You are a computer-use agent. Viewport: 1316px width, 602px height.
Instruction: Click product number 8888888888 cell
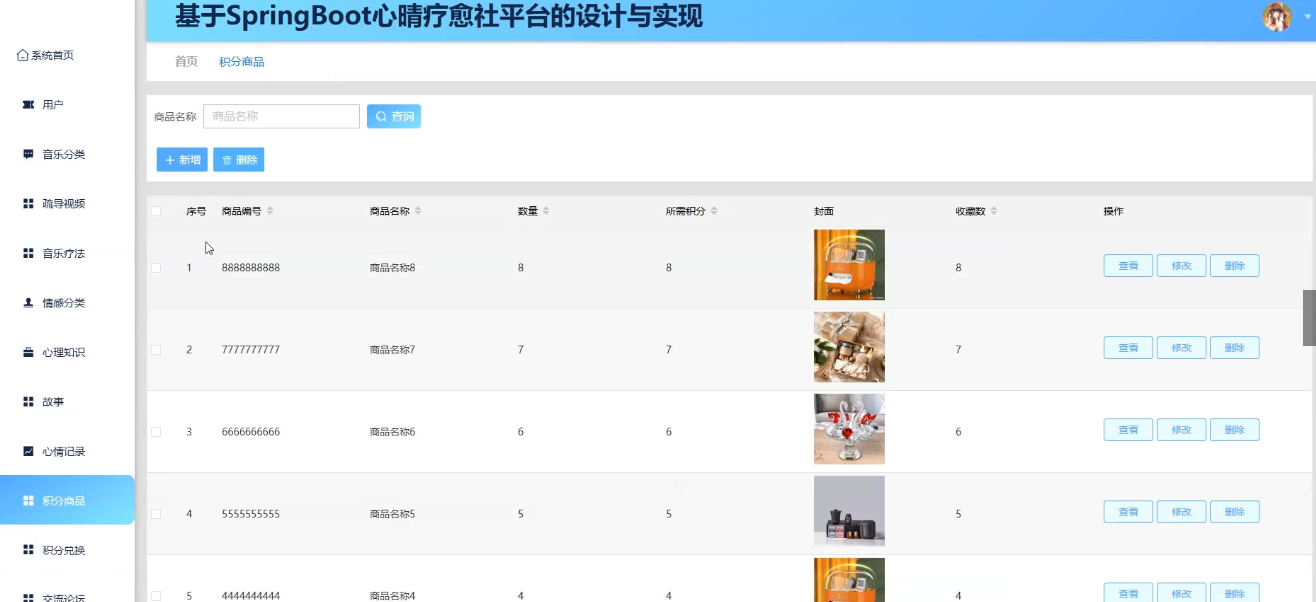(x=251, y=268)
